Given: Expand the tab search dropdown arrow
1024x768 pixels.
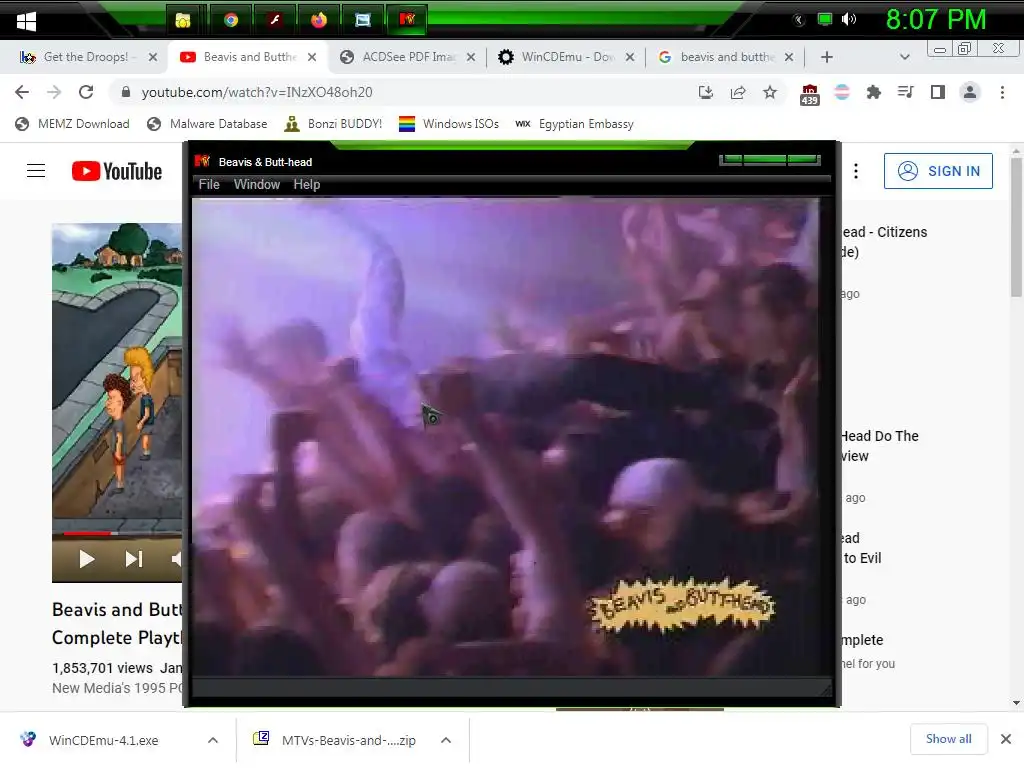Looking at the screenshot, I should coord(904,57).
